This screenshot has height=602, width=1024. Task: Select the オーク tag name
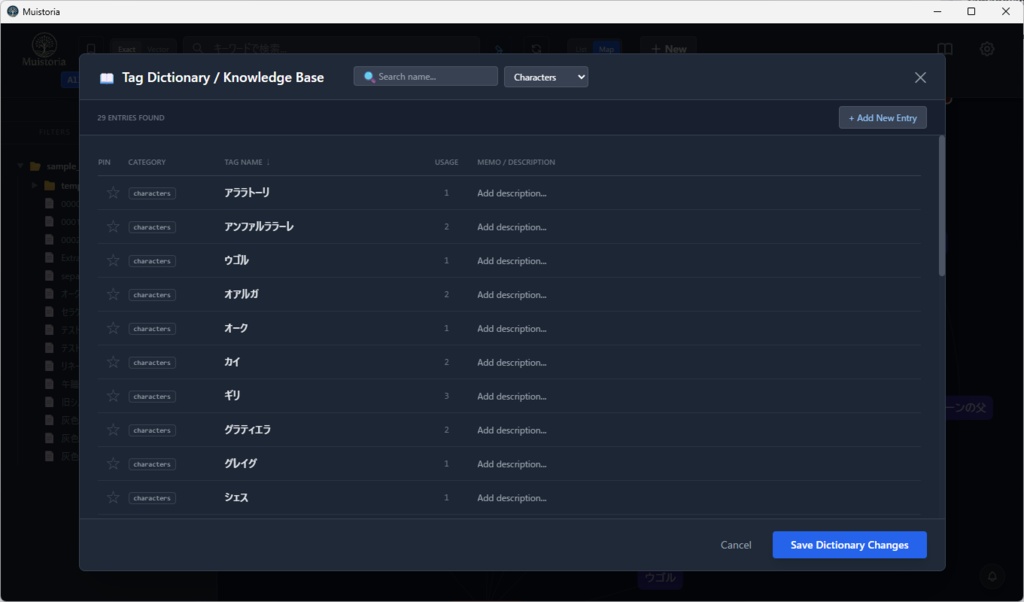(x=236, y=328)
